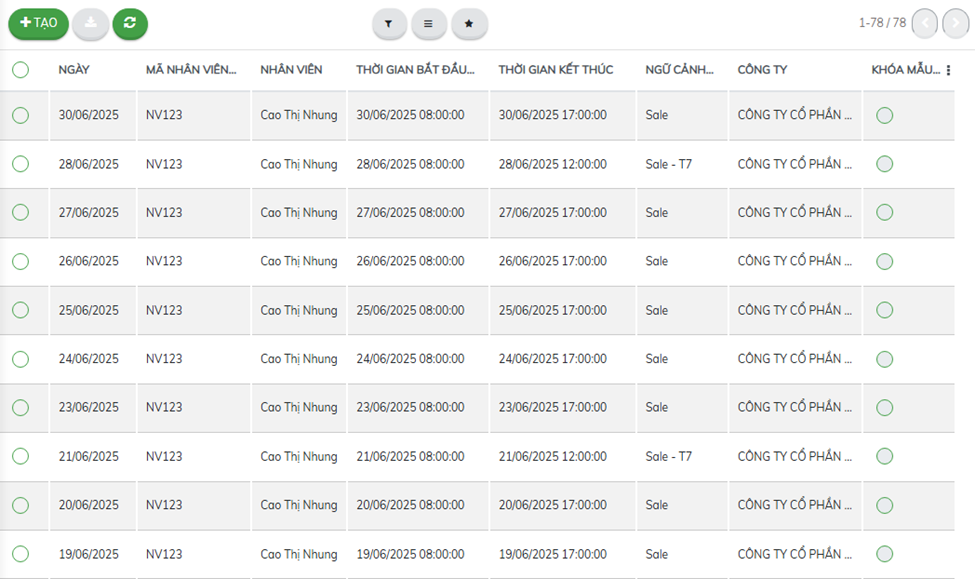Click company cell in 24/06/2025 row

tap(795, 358)
